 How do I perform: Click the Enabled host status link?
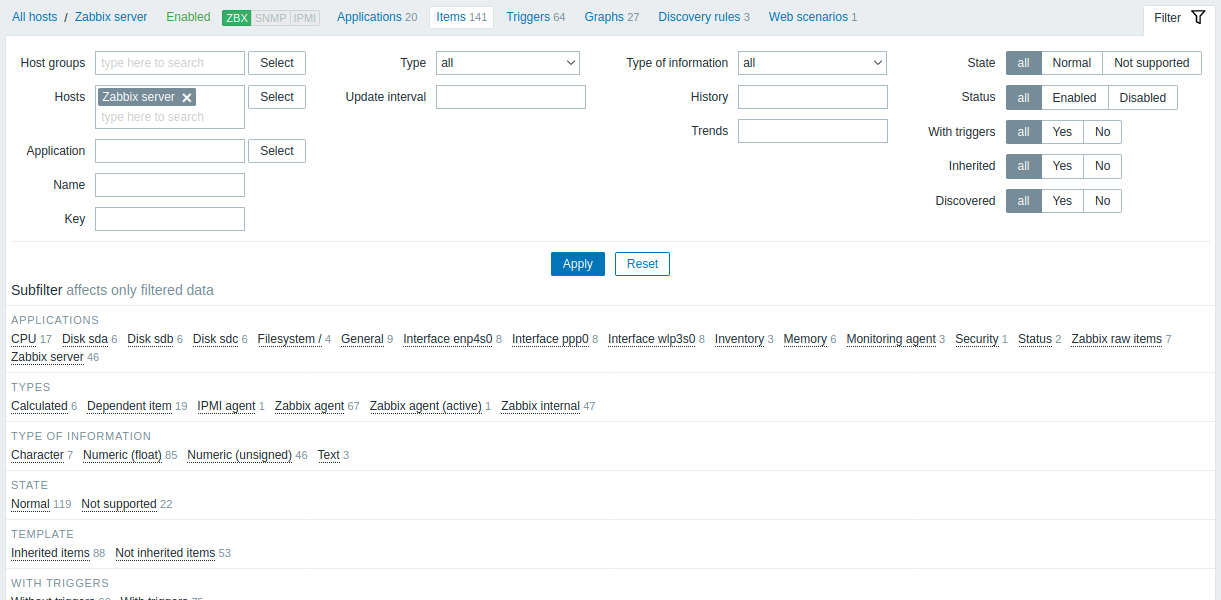click(188, 17)
